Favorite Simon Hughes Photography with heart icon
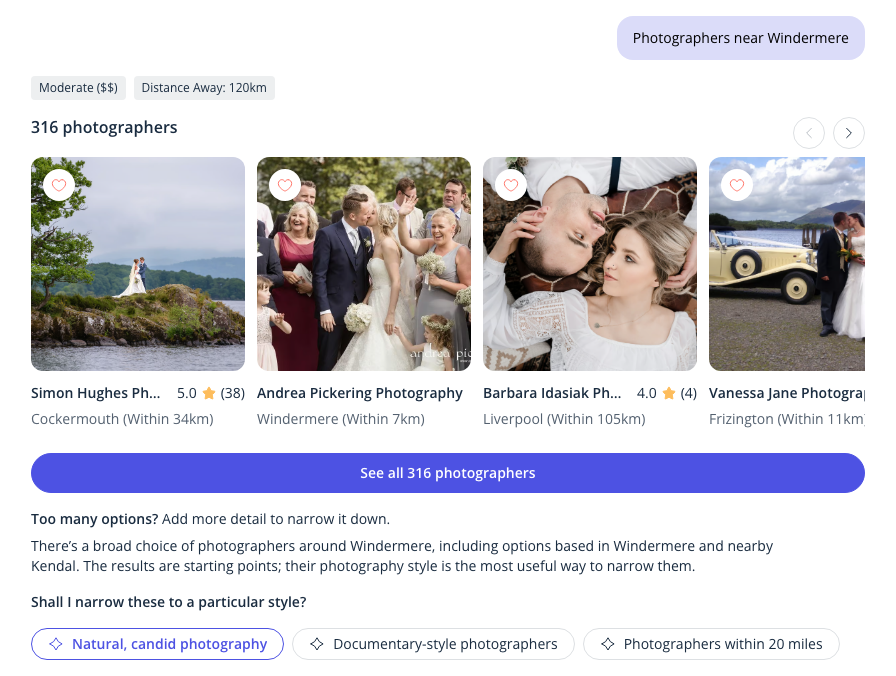 (x=59, y=185)
